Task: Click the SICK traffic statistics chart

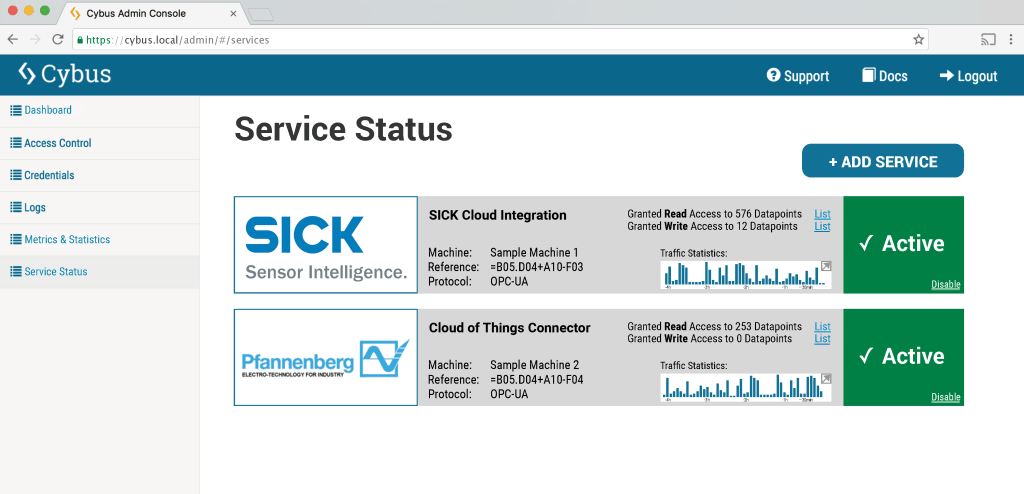Action: pyautogui.click(x=746, y=274)
